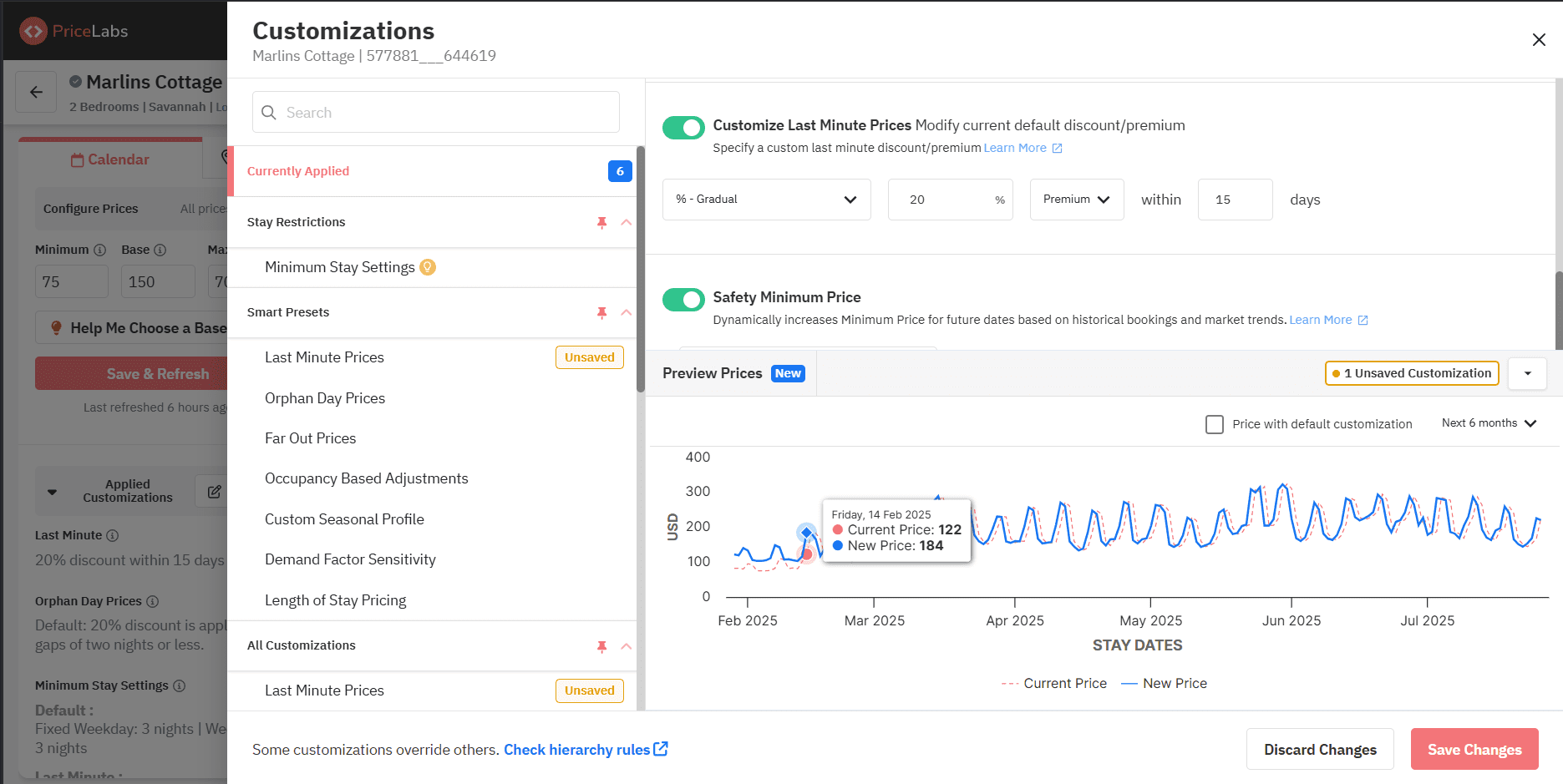Image resolution: width=1563 pixels, height=784 pixels.
Task: Turn off Safety Minimum Price
Action: click(x=683, y=299)
